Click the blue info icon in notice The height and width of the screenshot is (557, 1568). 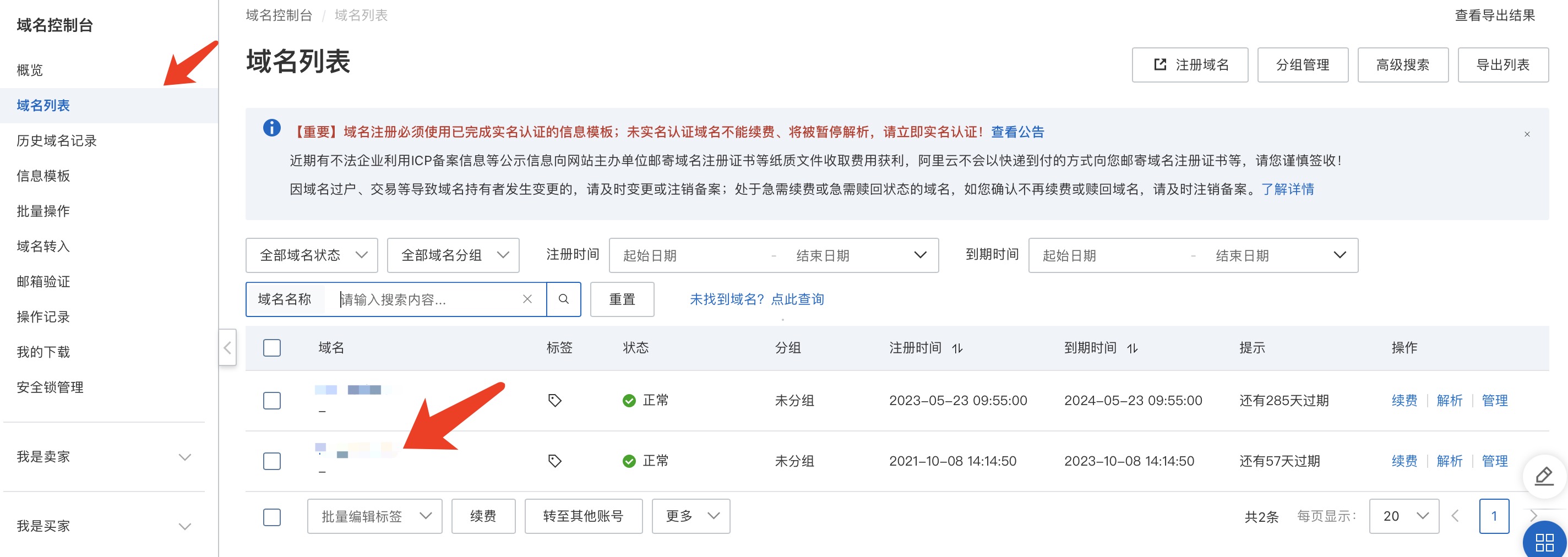pos(271,127)
